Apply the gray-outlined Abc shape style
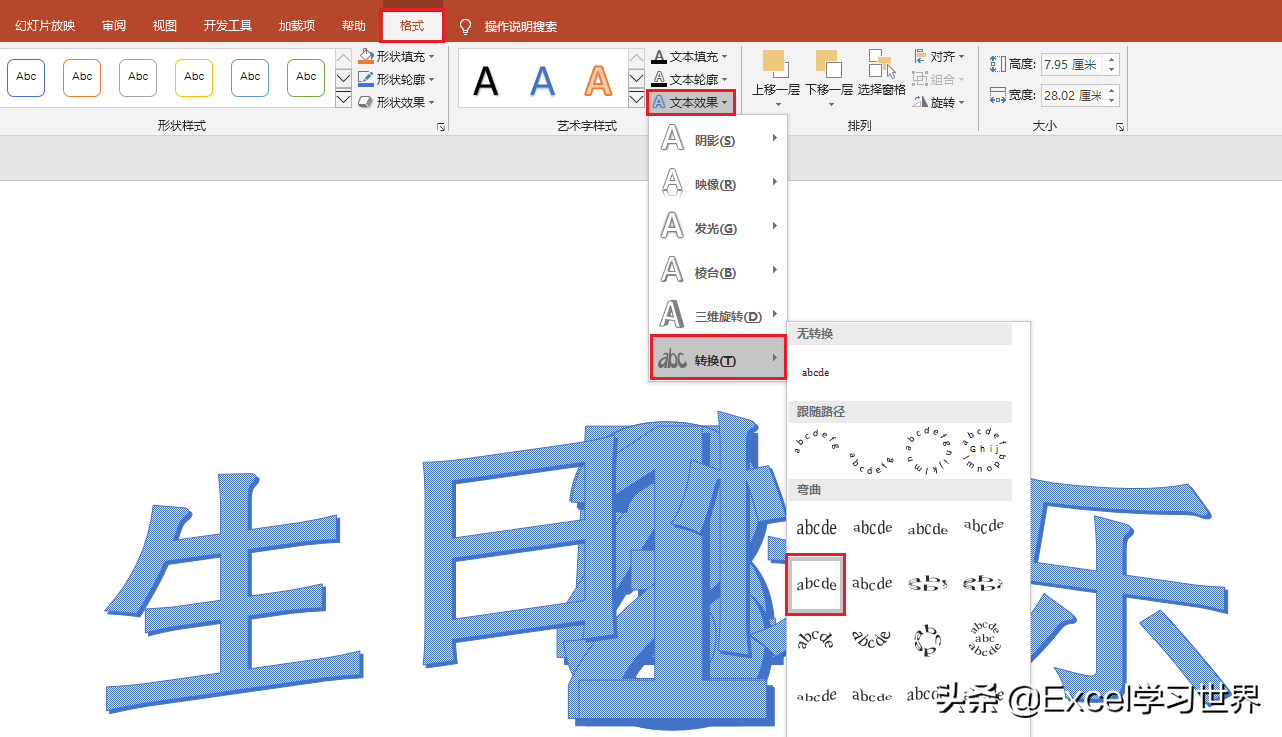This screenshot has width=1282, height=737. (138, 77)
